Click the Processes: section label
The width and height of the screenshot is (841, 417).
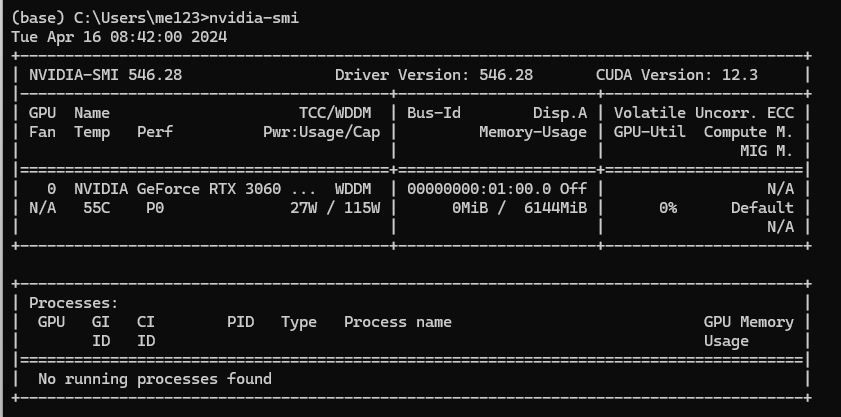pyautogui.click(x=73, y=303)
